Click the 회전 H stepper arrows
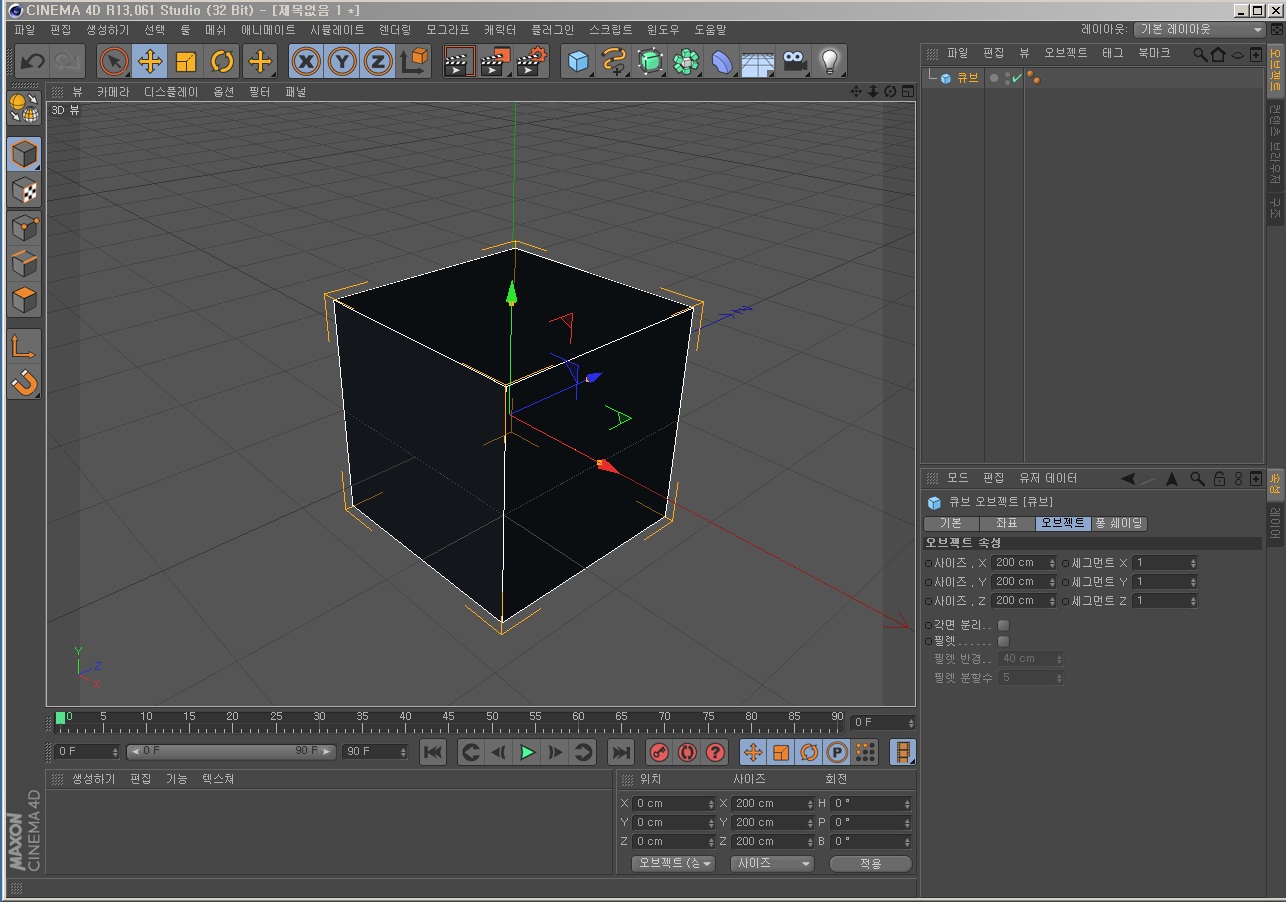1286x902 pixels. click(x=909, y=803)
